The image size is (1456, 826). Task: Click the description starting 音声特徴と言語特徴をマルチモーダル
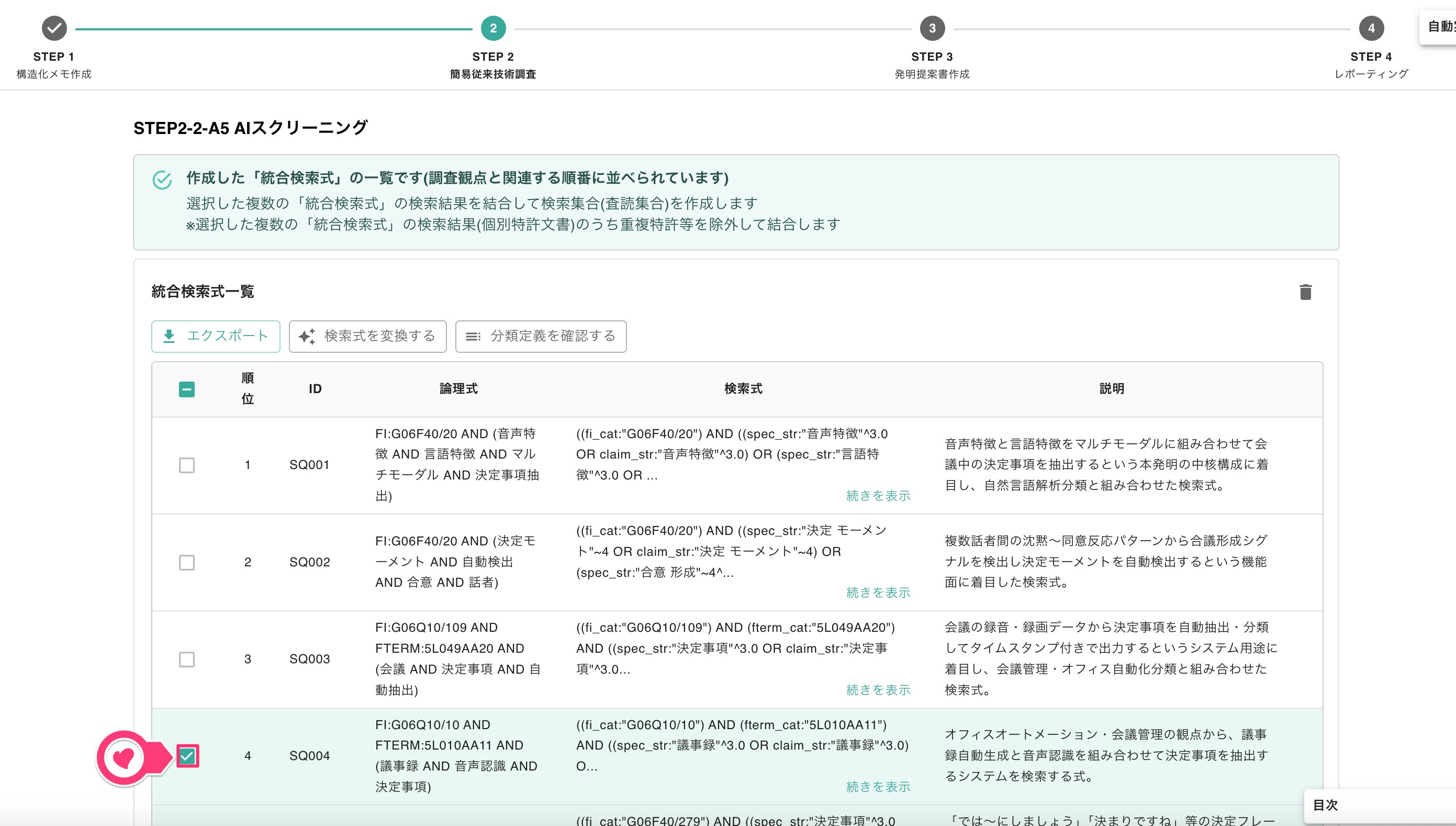coord(1106,465)
